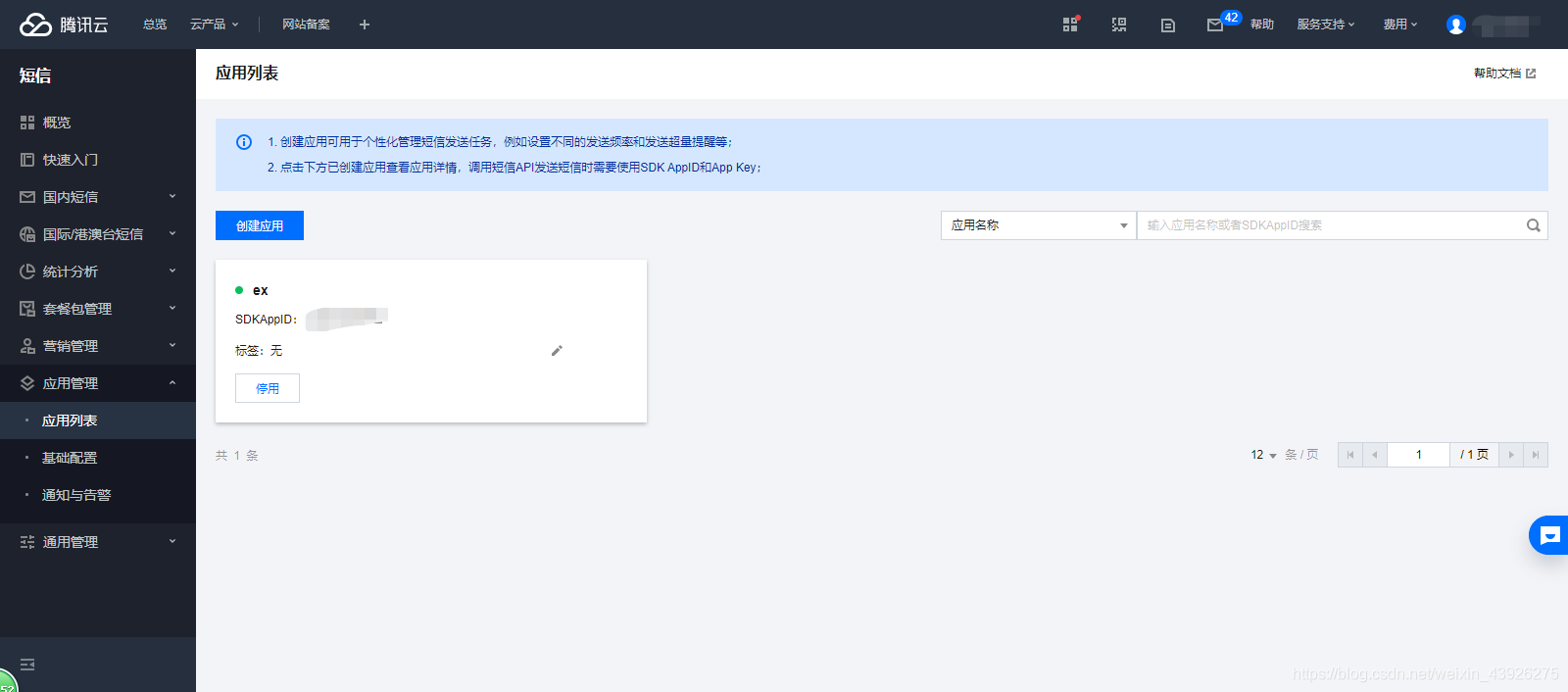Click the edit pencil icon for tags
Image resolution: width=1568 pixels, height=692 pixels.
(x=557, y=351)
